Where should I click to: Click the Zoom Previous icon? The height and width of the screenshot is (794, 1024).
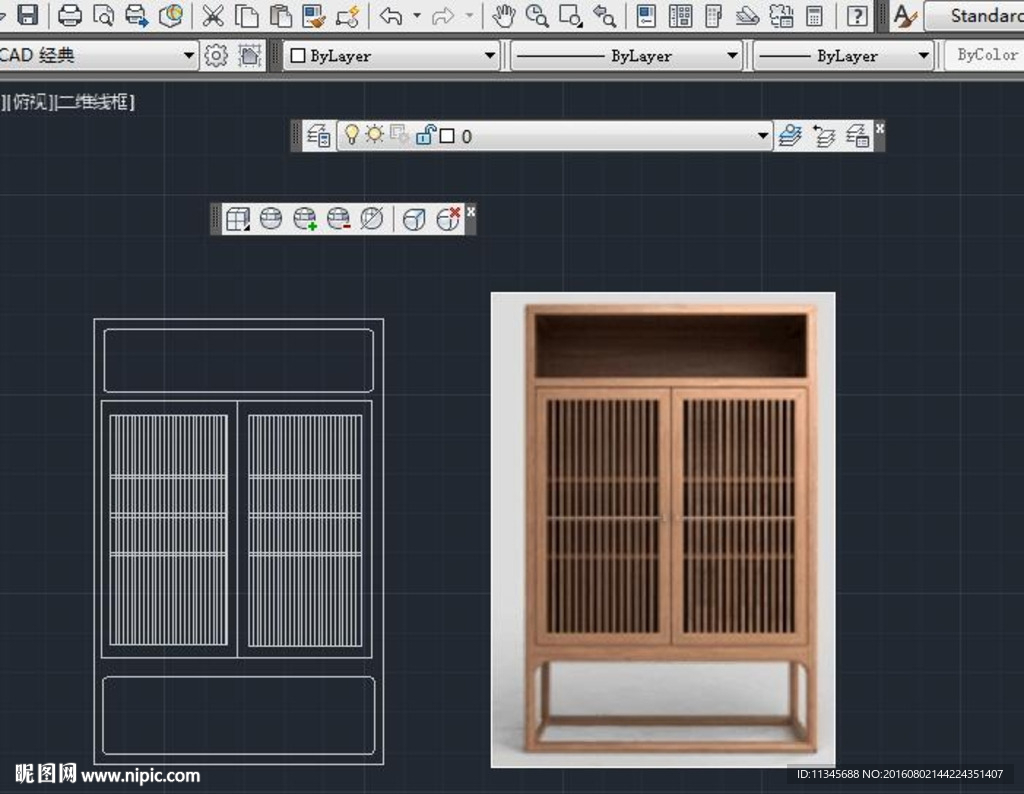pyautogui.click(x=605, y=14)
